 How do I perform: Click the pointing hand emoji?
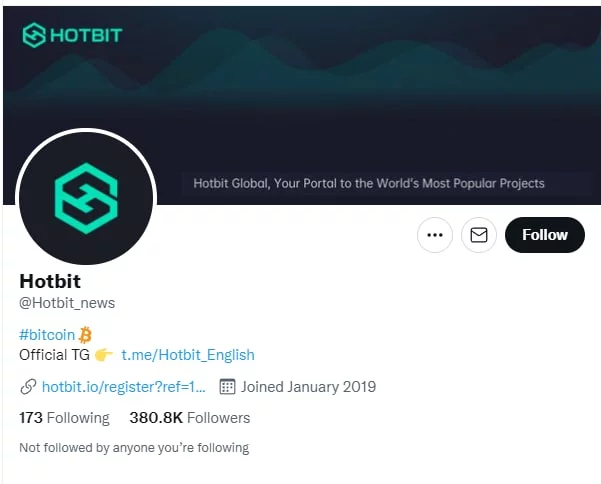pos(104,354)
